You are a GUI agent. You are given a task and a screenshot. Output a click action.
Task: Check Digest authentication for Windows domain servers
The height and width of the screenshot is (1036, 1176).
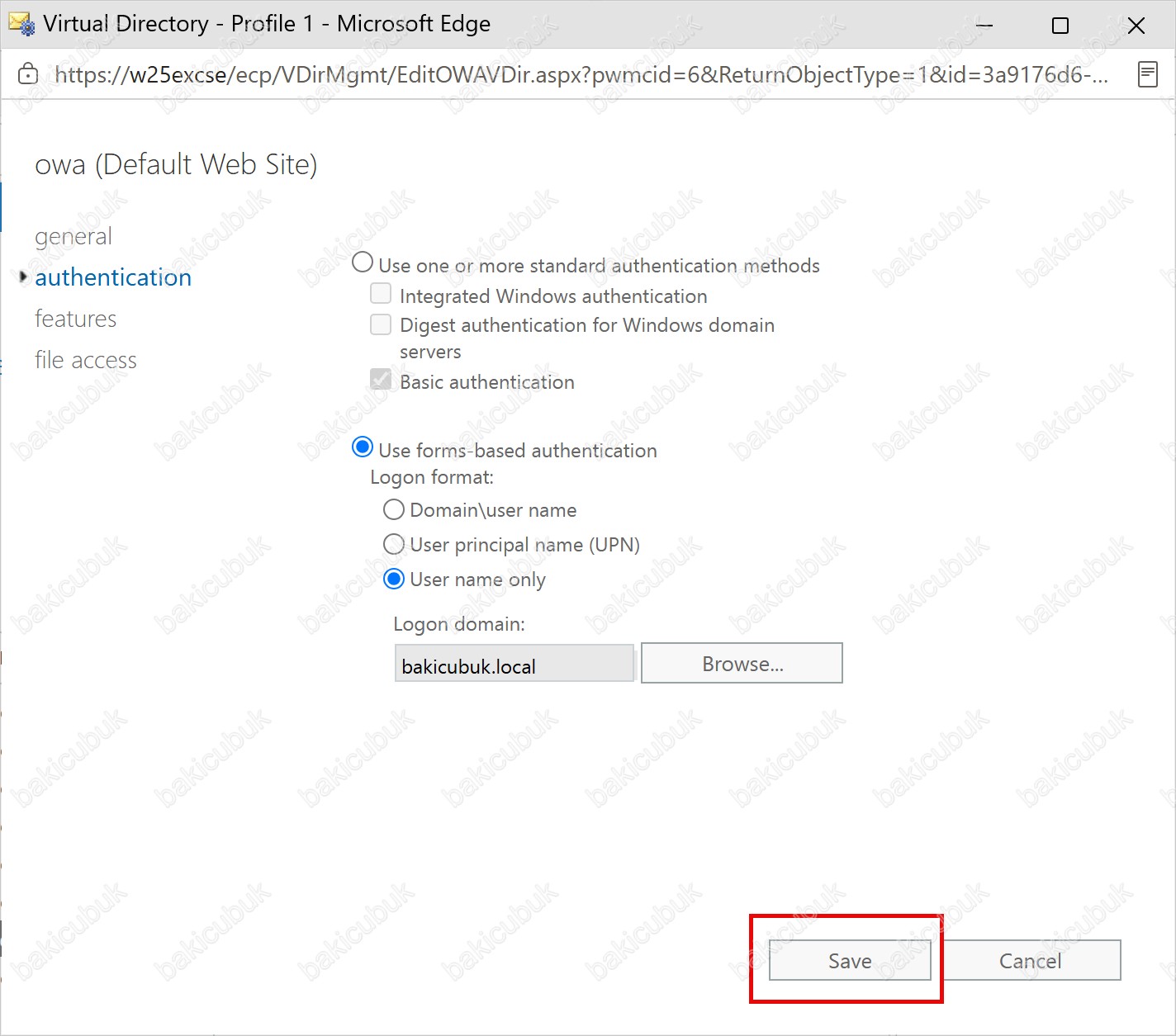point(381,324)
